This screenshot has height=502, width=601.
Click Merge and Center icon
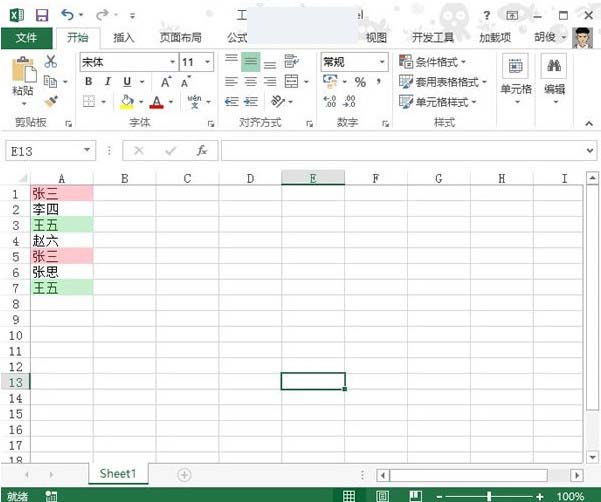point(291,82)
